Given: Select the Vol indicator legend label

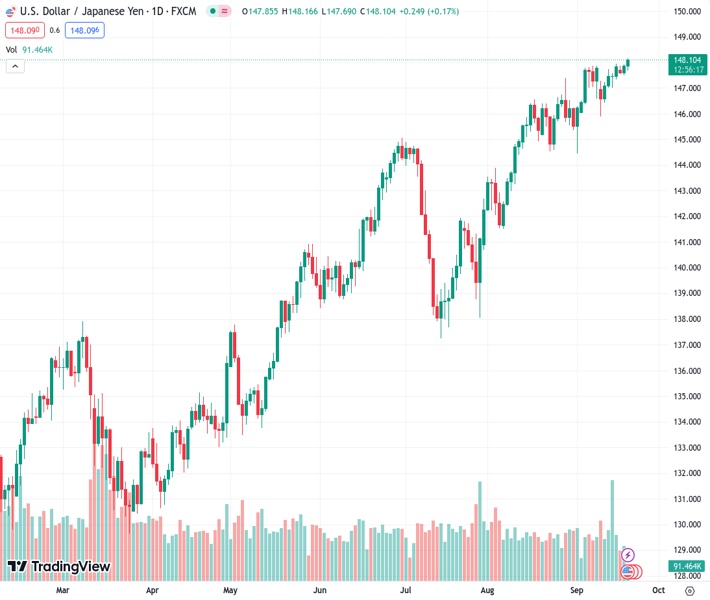Looking at the screenshot, I should click(x=11, y=49).
